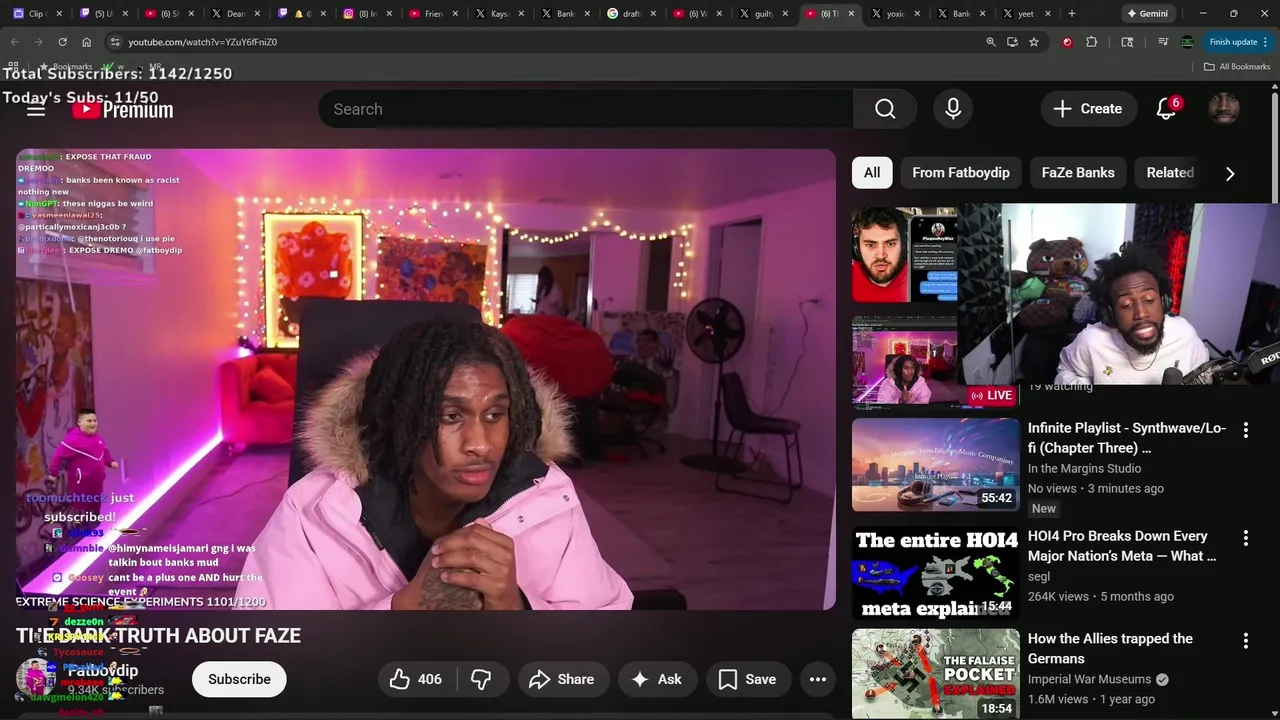This screenshot has height=720, width=1280.
Task: Open options for the Infinite Playlist video
Action: [1246, 430]
